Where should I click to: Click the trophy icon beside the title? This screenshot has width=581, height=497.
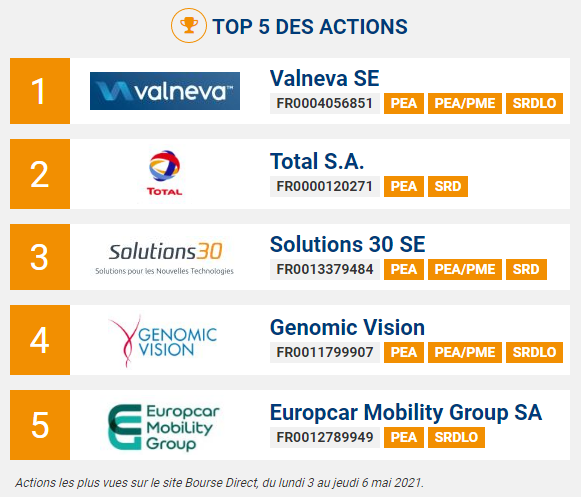tap(189, 26)
